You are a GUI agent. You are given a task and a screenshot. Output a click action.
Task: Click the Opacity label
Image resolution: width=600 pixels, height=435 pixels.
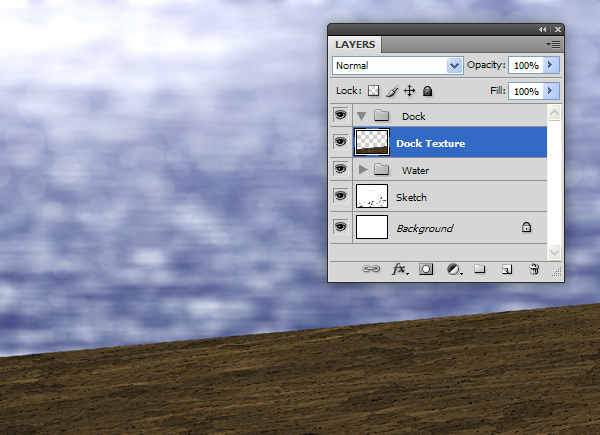click(x=486, y=65)
